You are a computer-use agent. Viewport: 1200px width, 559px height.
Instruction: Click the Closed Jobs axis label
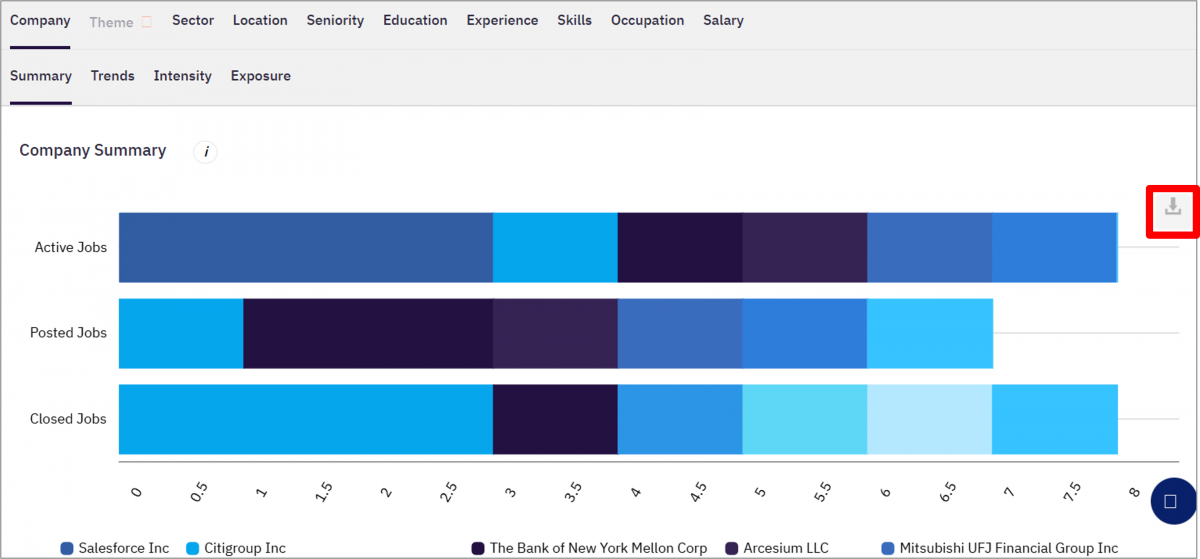(68, 419)
